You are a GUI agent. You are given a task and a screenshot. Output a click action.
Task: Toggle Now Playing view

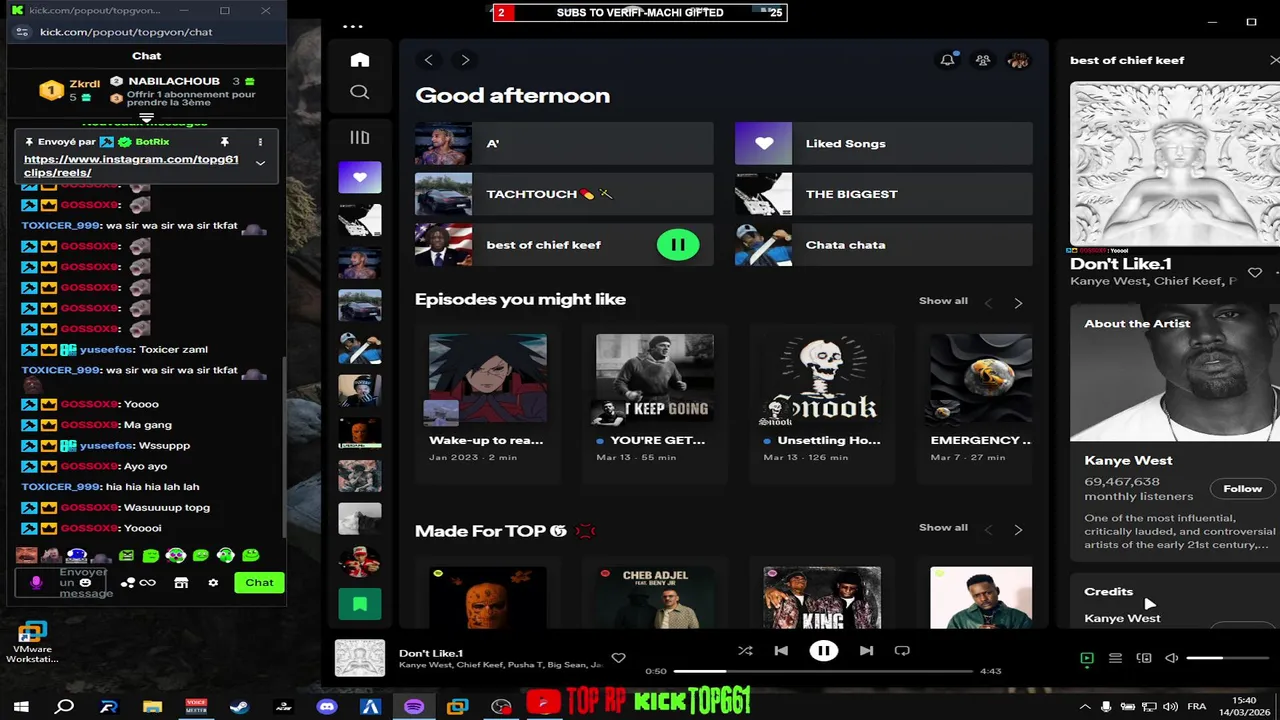[x=1087, y=658]
